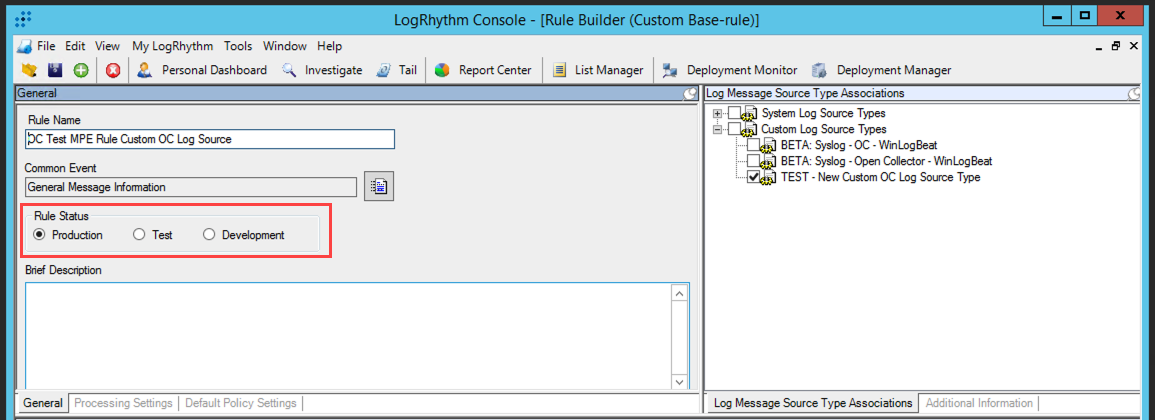Select the Test rule status
Image resolution: width=1157 pixels, height=420 pixels.
pos(140,235)
